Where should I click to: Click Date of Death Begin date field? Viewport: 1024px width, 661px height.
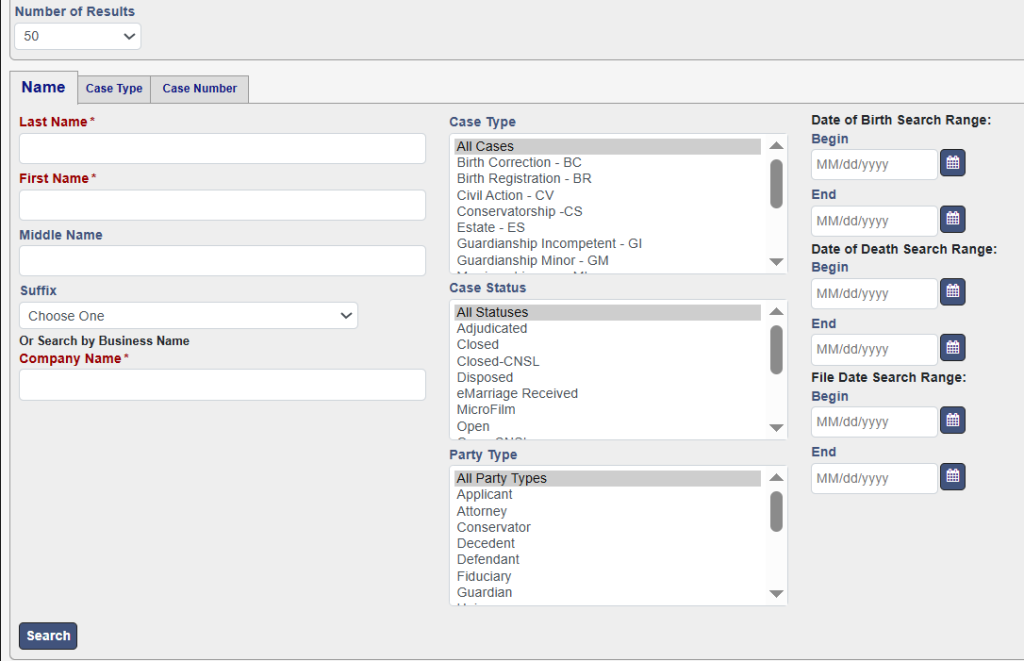click(x=874, y=293)
